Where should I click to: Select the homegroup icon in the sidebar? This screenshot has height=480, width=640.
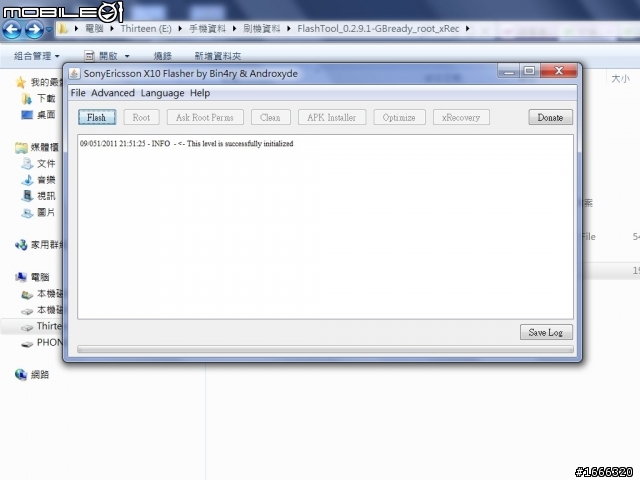pyautogui.click(x=21, y=245)
